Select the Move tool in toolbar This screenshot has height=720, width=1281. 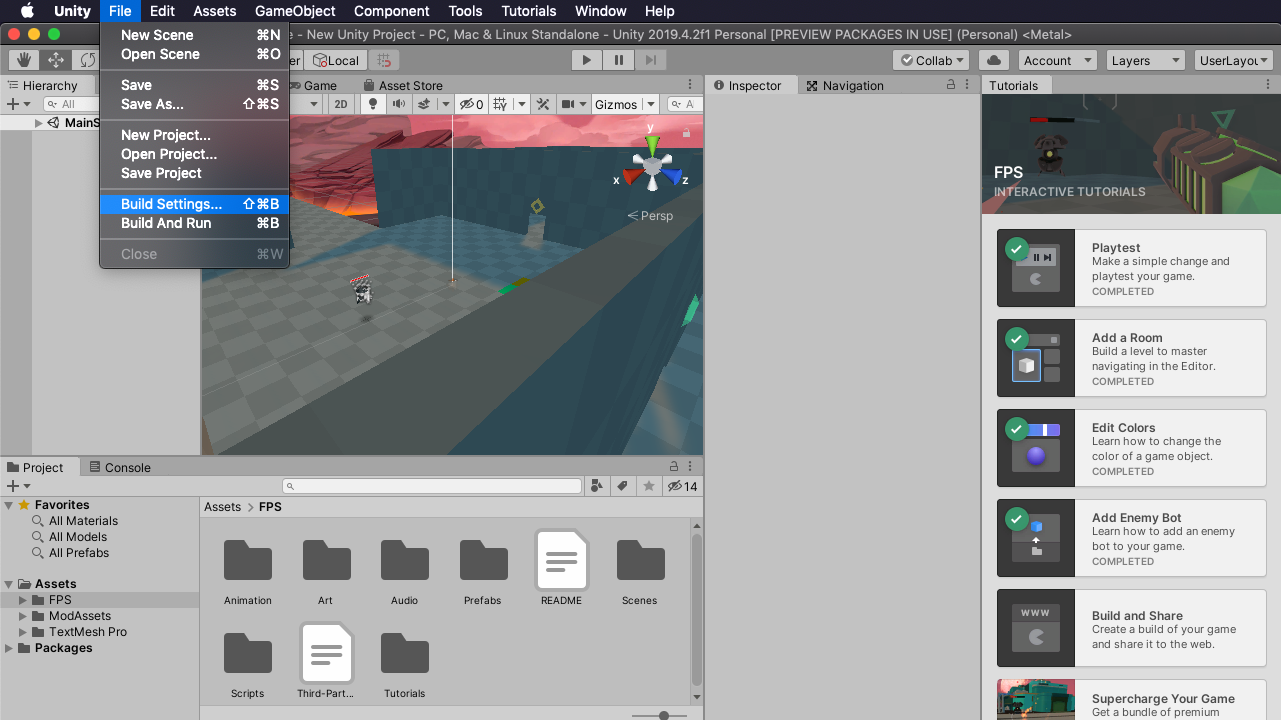click(56, 60)
